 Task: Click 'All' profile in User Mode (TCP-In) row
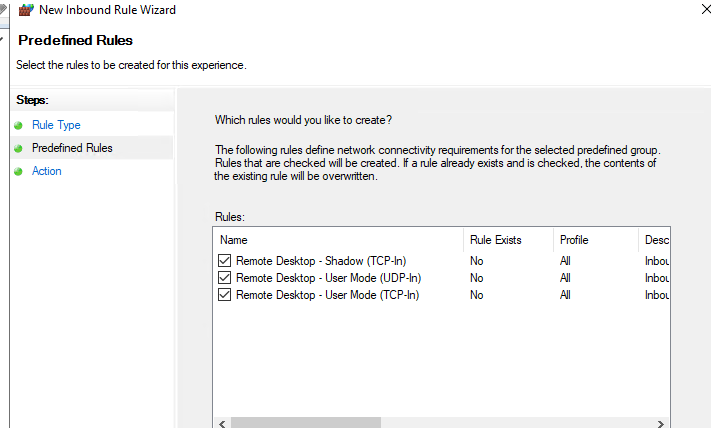pos(565,295)
